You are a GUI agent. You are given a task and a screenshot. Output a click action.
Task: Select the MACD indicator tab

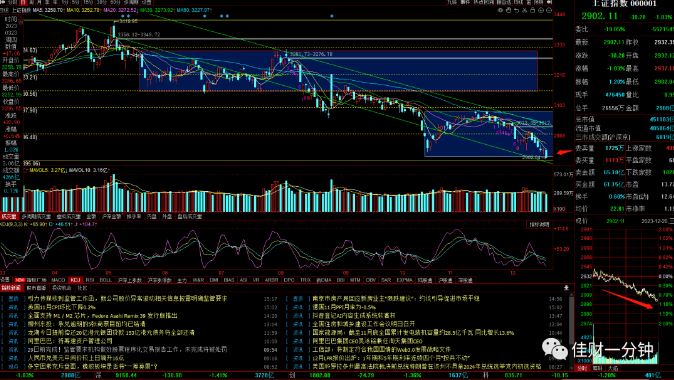58,280
